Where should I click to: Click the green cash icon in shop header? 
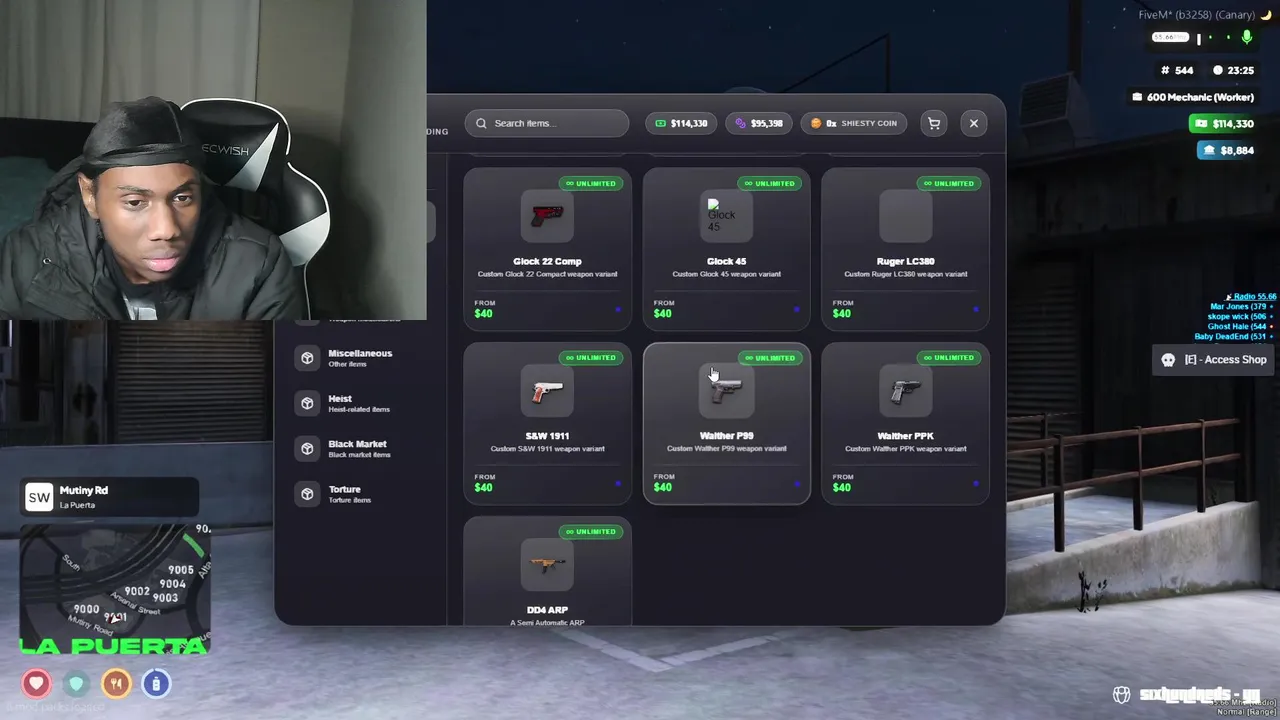coord(661,123)
